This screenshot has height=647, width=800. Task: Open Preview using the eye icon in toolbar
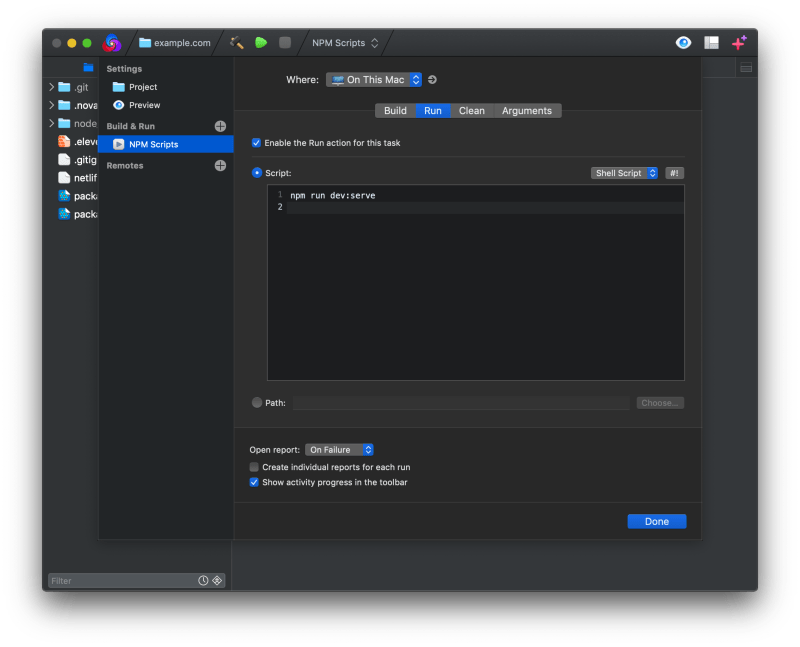(683, 43)
